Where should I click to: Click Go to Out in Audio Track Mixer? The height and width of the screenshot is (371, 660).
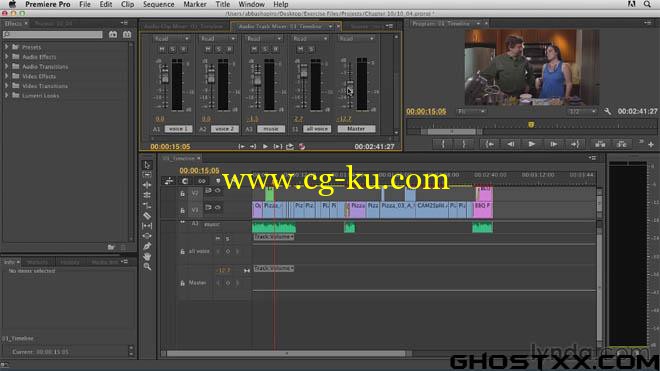pos(253,147)
